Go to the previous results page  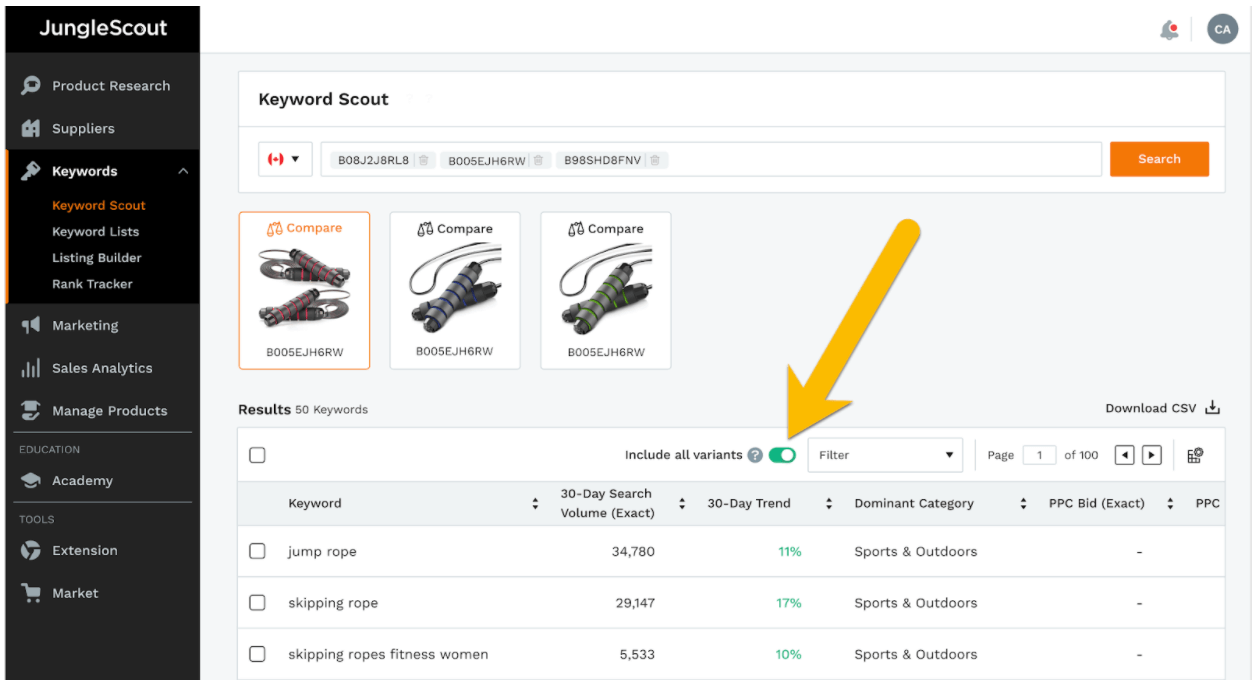click(x=1124, y=455)
